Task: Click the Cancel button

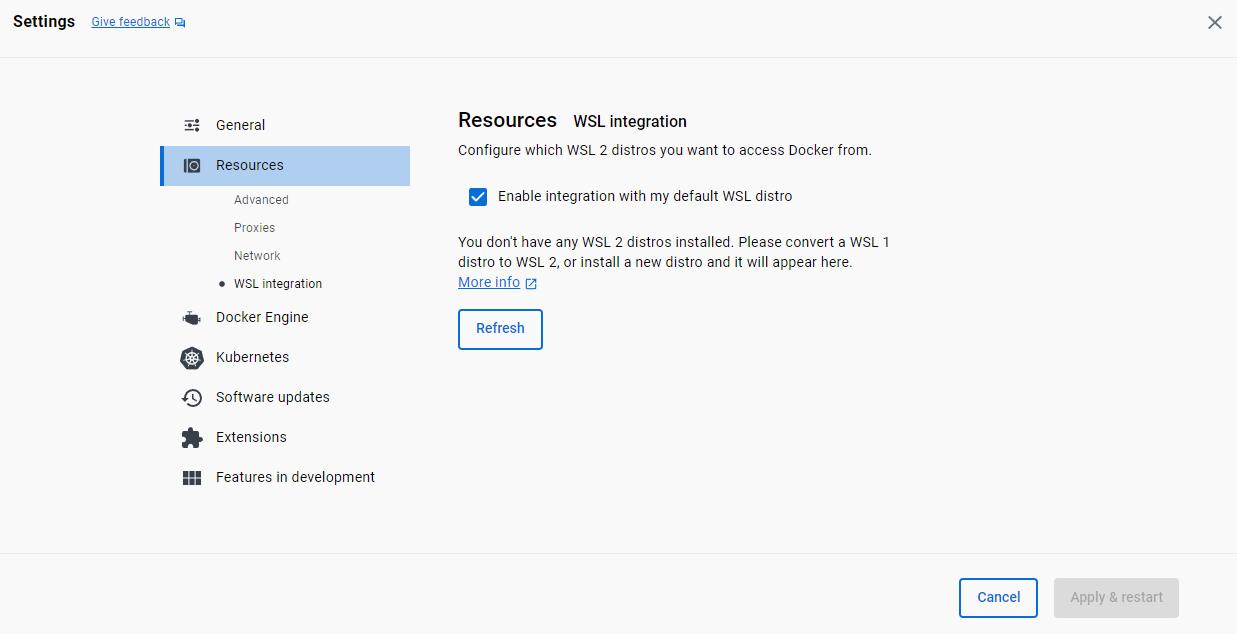Action: [x=998, y=598]
